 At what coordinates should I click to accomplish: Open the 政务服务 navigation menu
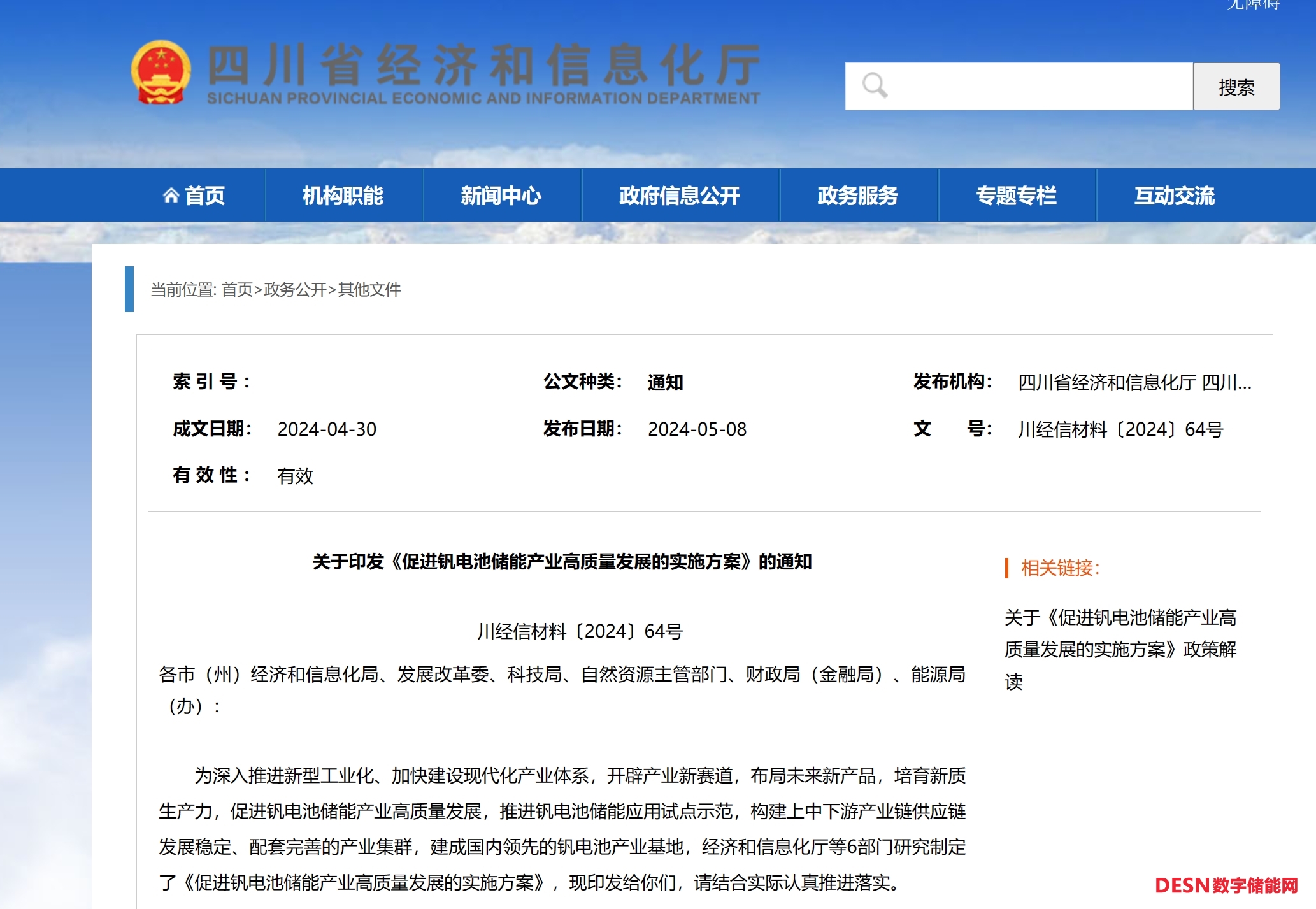pos(857,196)
